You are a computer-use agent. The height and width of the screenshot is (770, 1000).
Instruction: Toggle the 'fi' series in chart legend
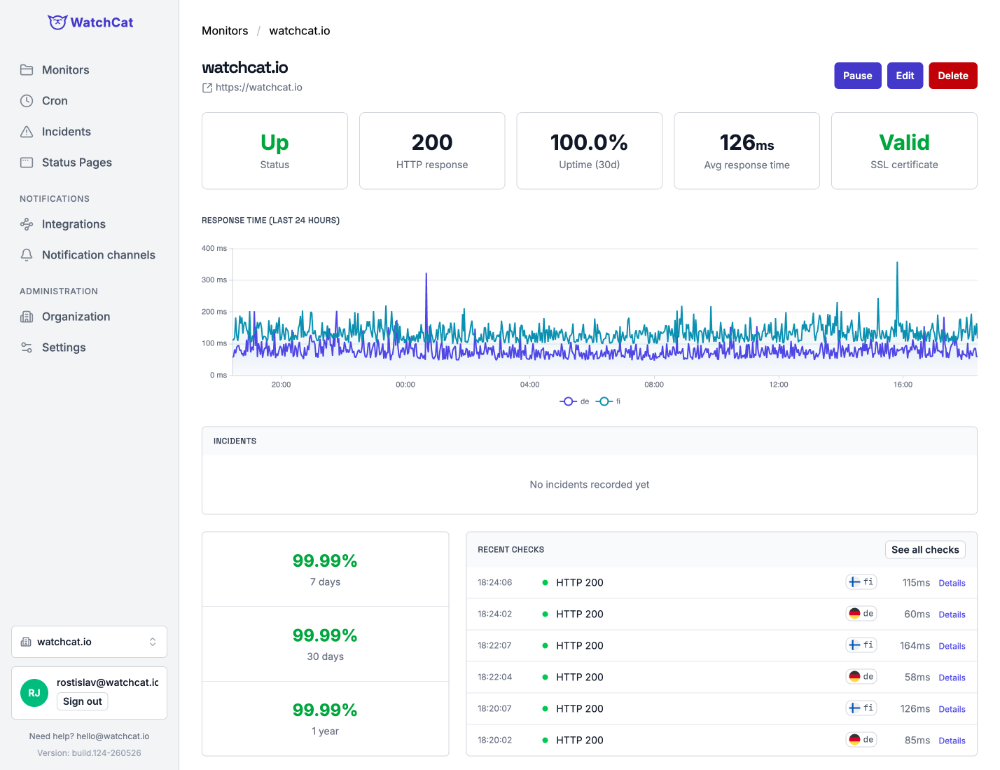pyautogui.click(x=608, y=401)
